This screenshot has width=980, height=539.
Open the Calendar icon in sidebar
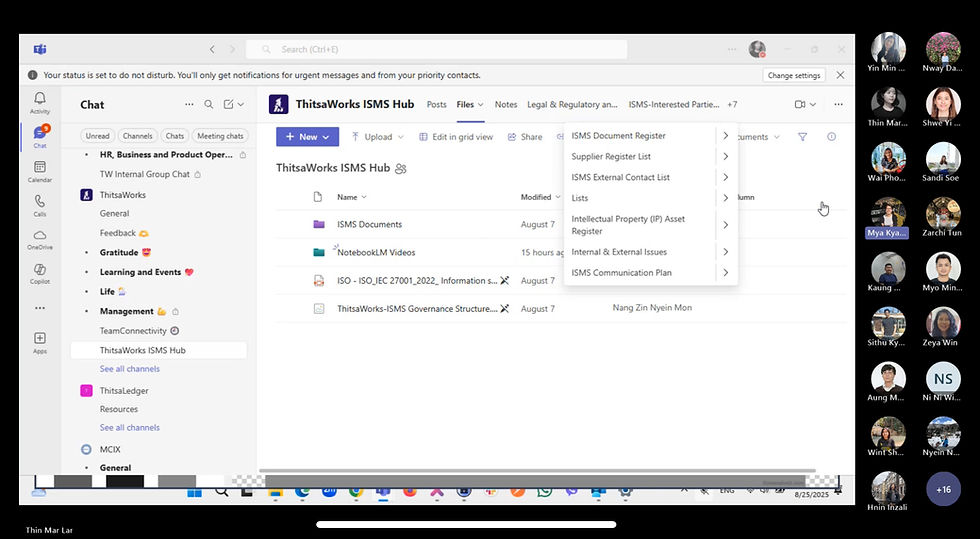39,167
